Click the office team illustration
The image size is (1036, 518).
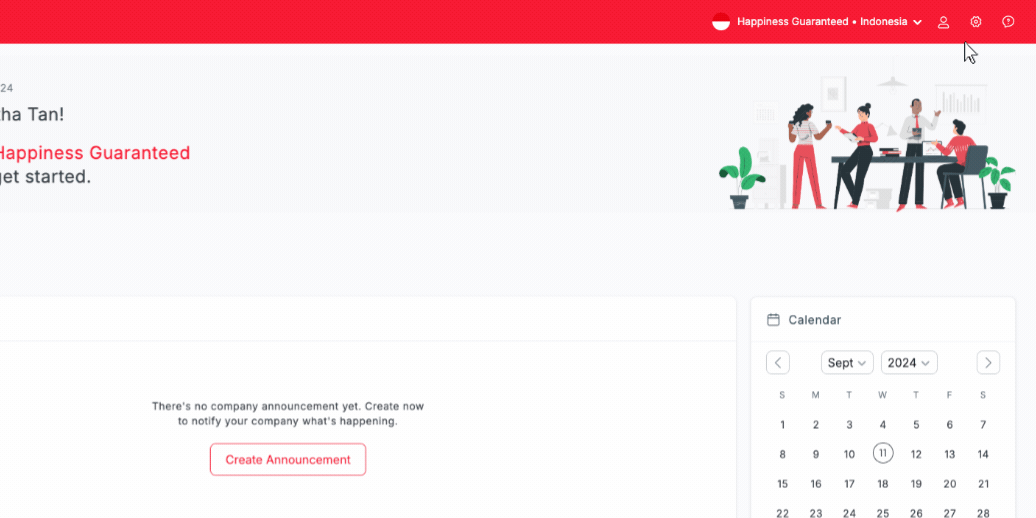click(868, 143)
